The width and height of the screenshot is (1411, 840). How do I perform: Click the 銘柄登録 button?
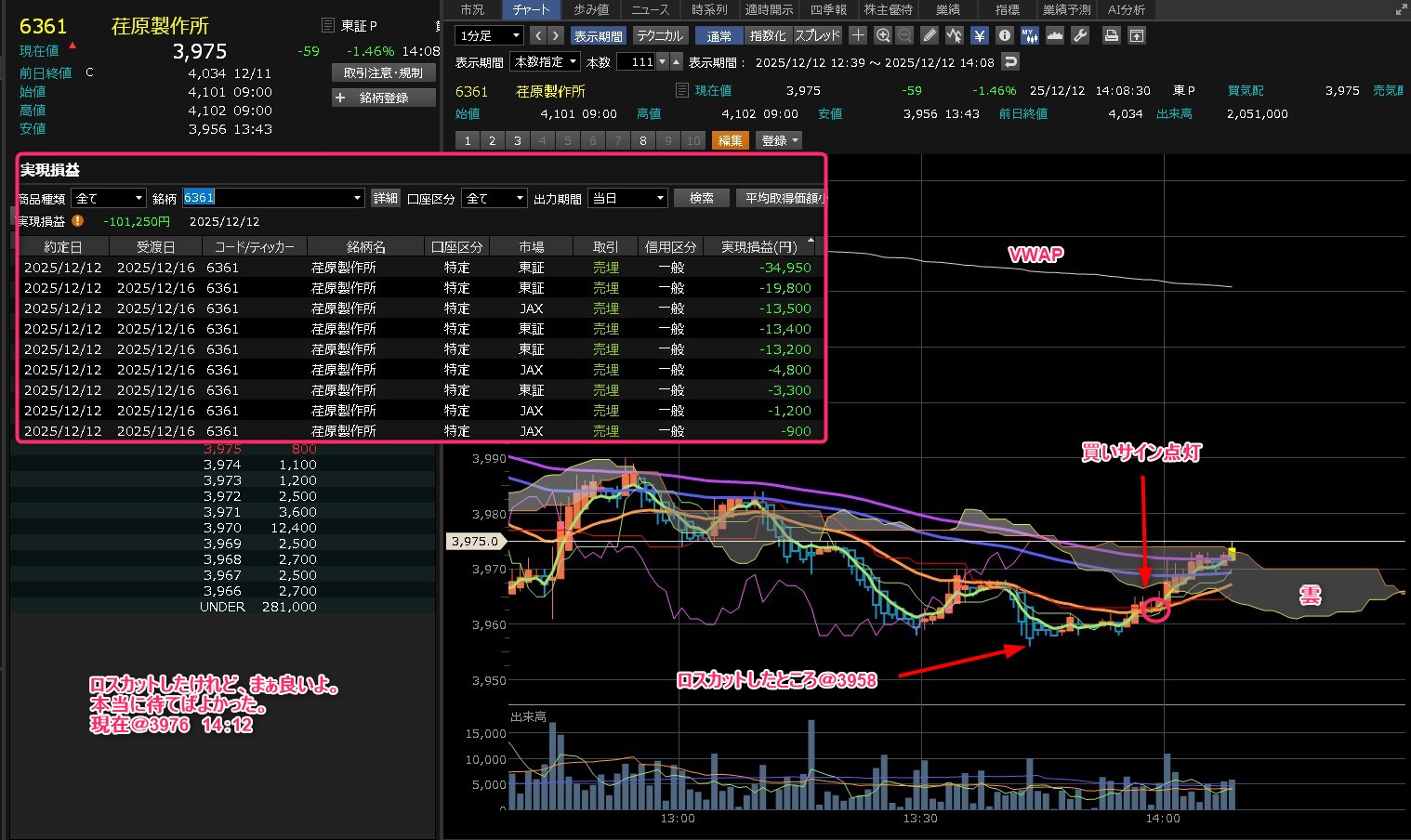[384, 98]
